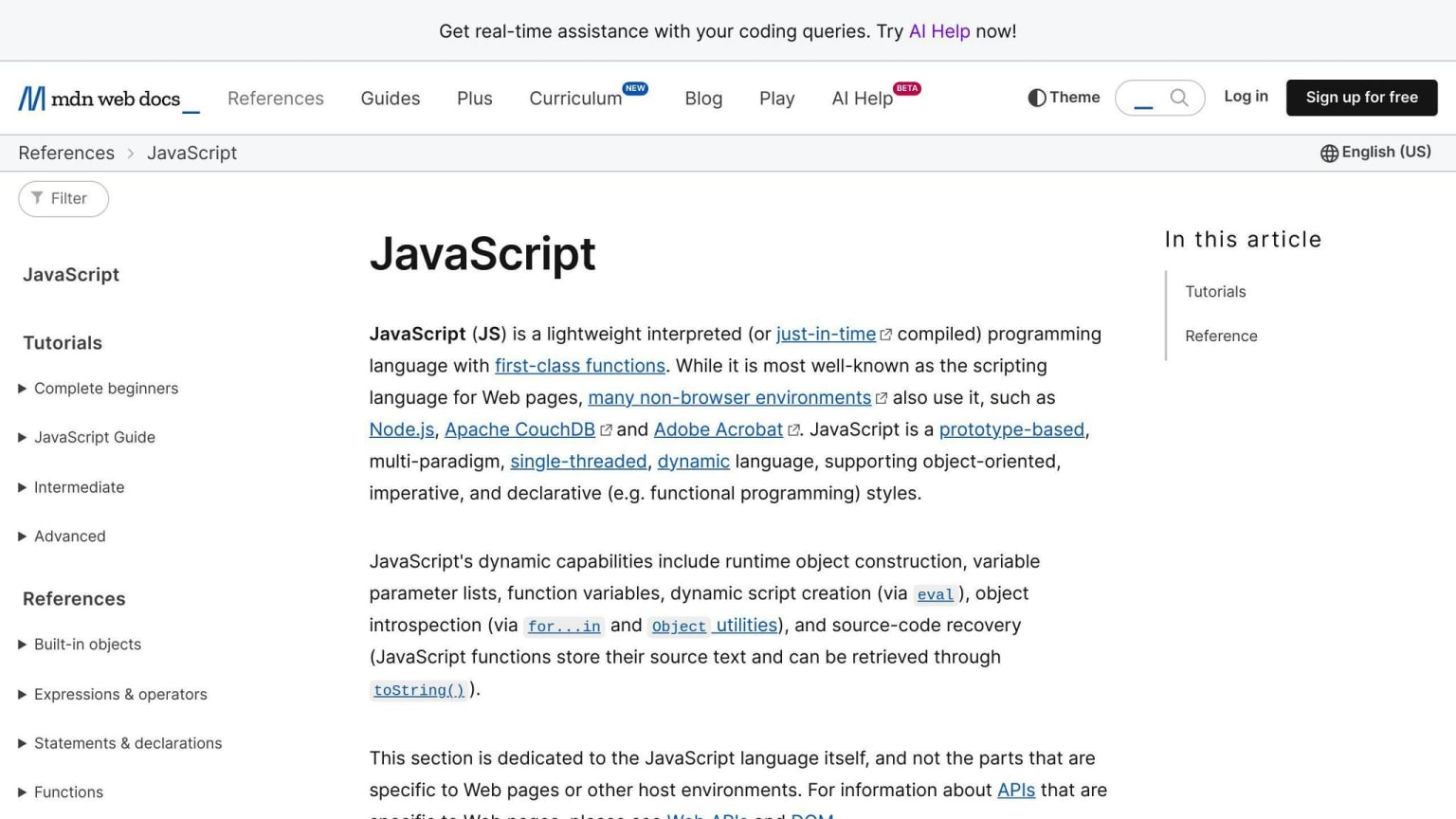This screenshot has width=1456, height=819.
Task: Click the globe language icon
Action: tap(1329, 153)
